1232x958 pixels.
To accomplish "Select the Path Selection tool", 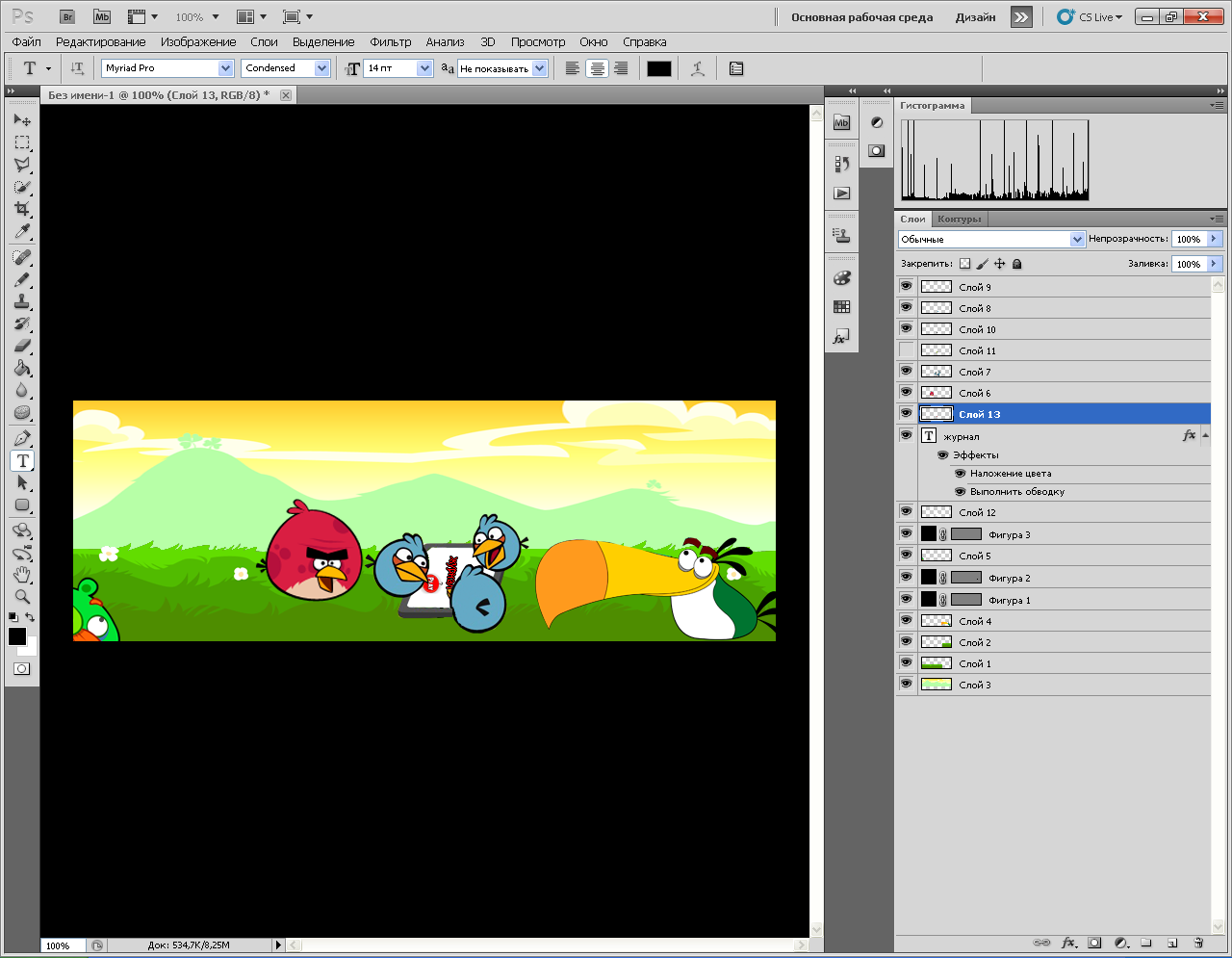I will [x=22, y=482].
